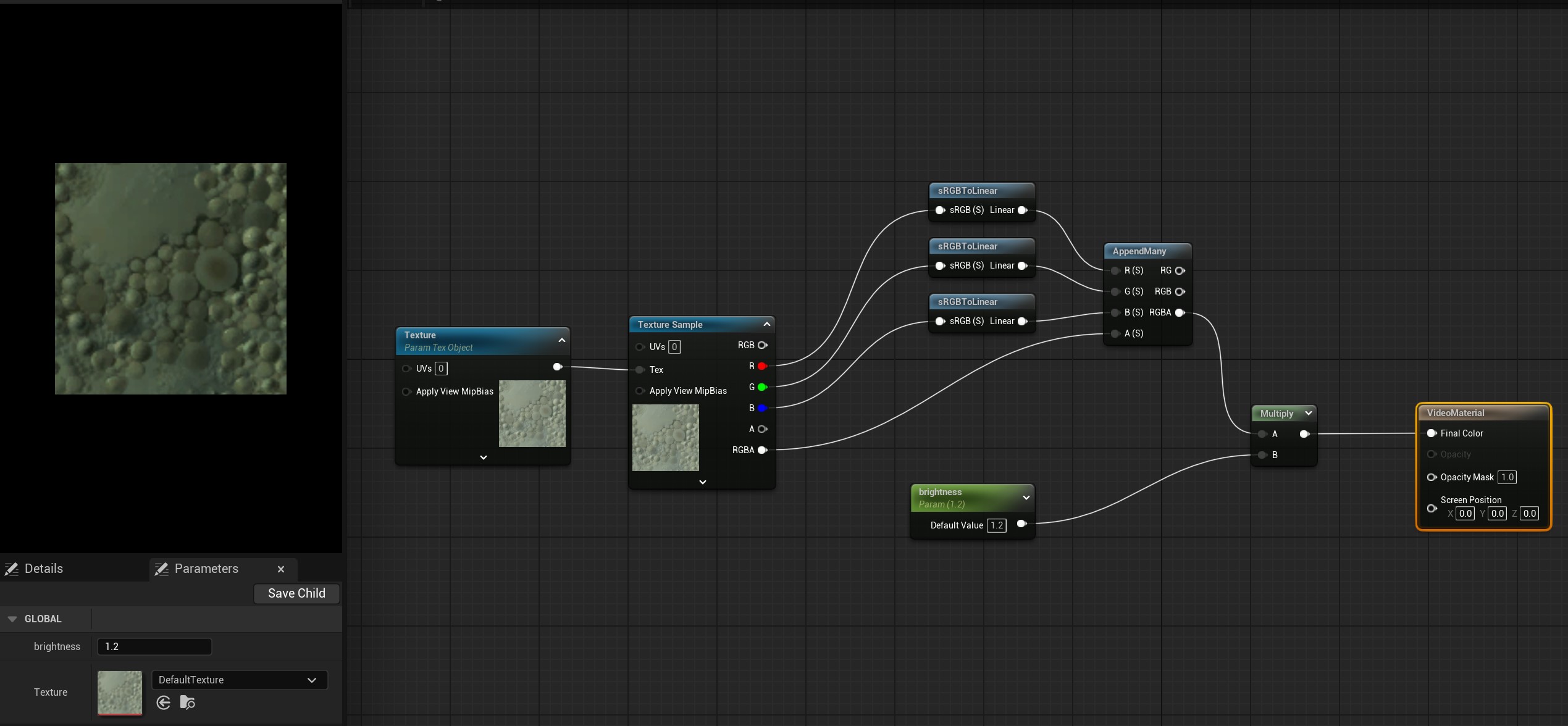Click the blue B output pin

pyautogui.click(x=762, y=408)
